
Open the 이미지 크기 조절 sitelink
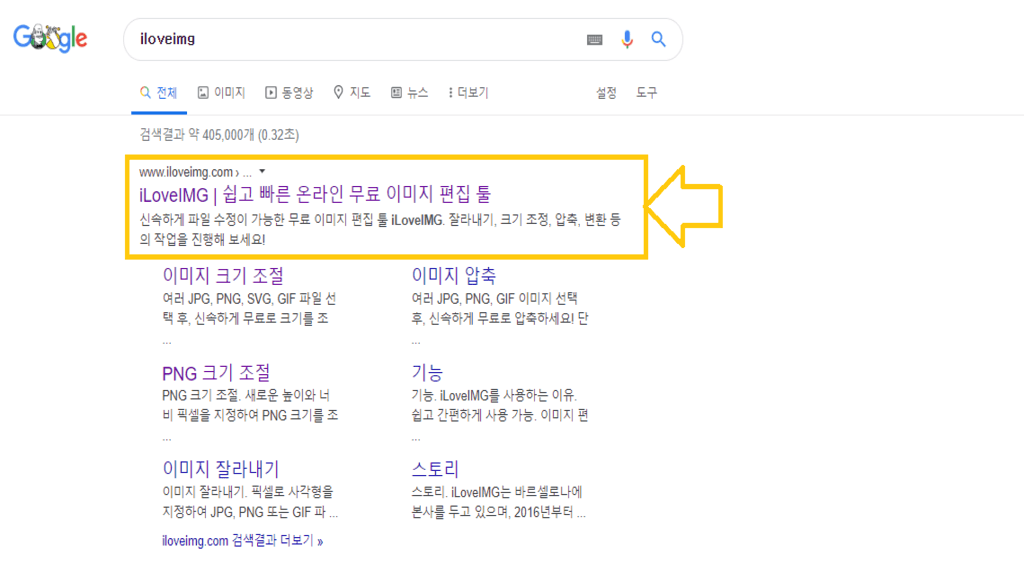pos(223,276)
